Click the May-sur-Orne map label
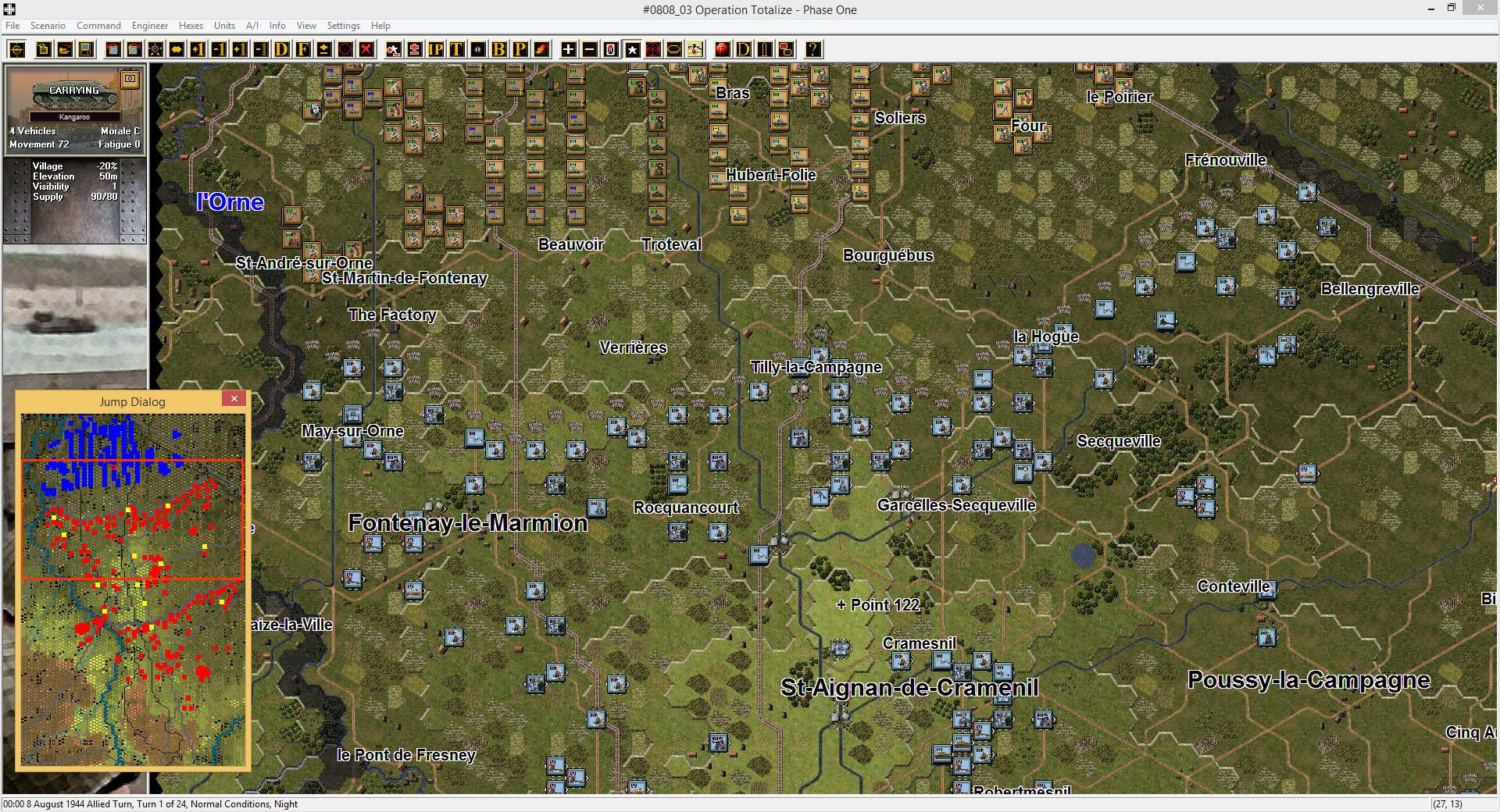The height and width of the screenshot is (812, 1500). pos(352,431)
